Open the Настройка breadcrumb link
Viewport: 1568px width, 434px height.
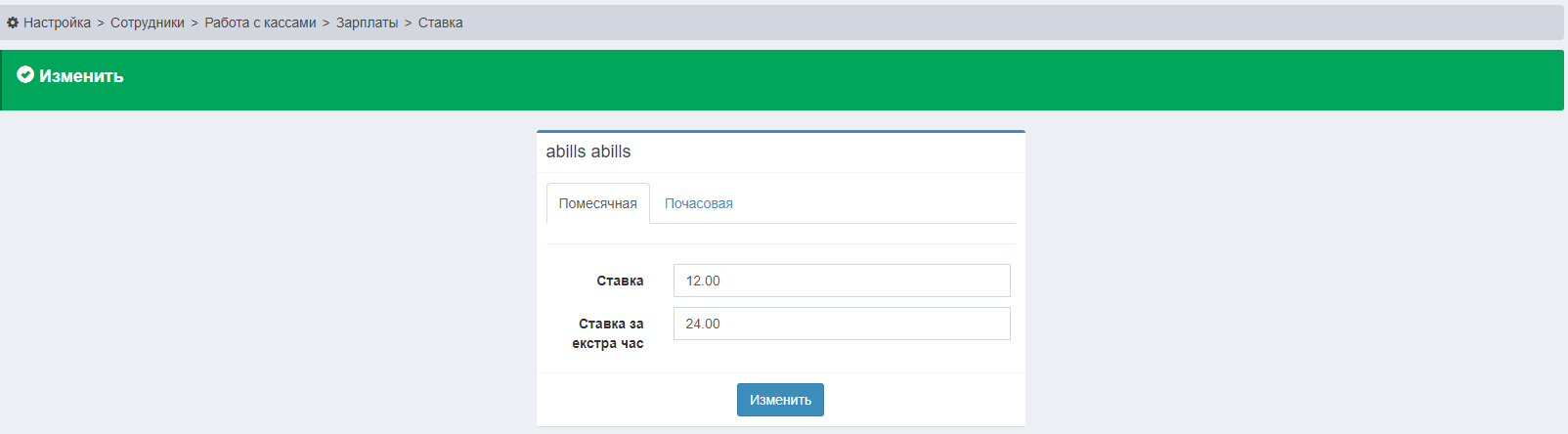click(57, 22)
